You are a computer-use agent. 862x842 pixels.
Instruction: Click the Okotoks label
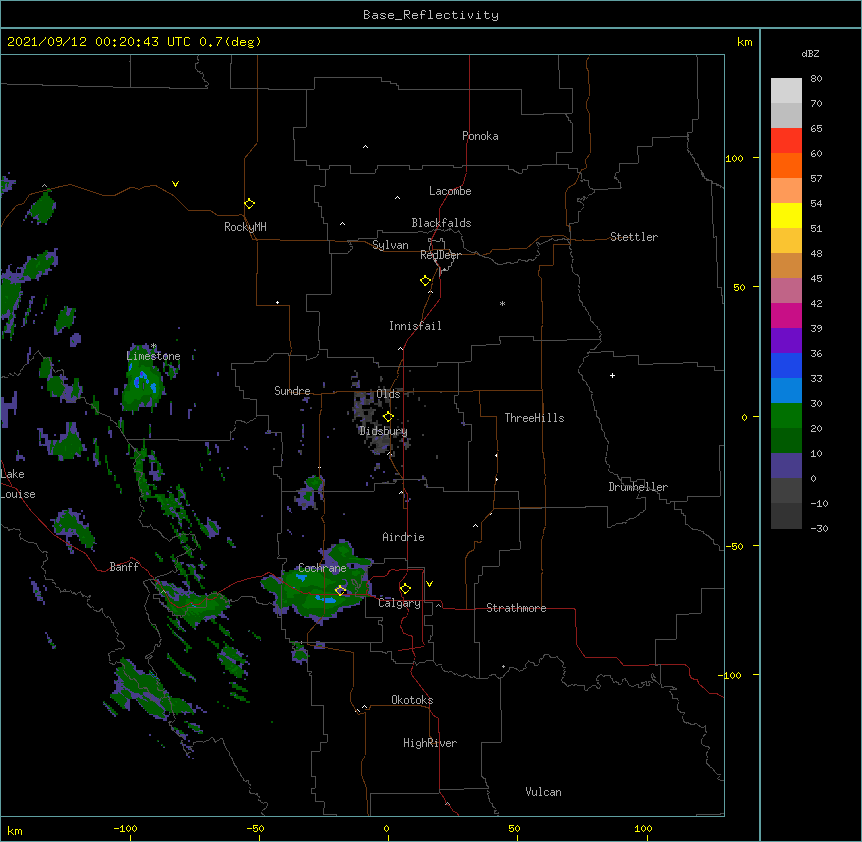click(x=412, y=700)
